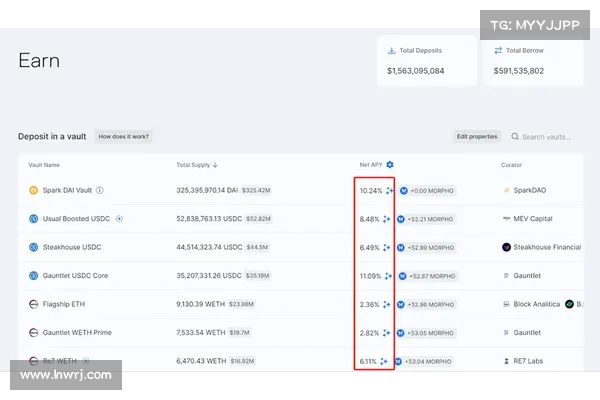Click the Total Supply sort arrow
This screenshot has width=600, height=400.
point(215,165)
